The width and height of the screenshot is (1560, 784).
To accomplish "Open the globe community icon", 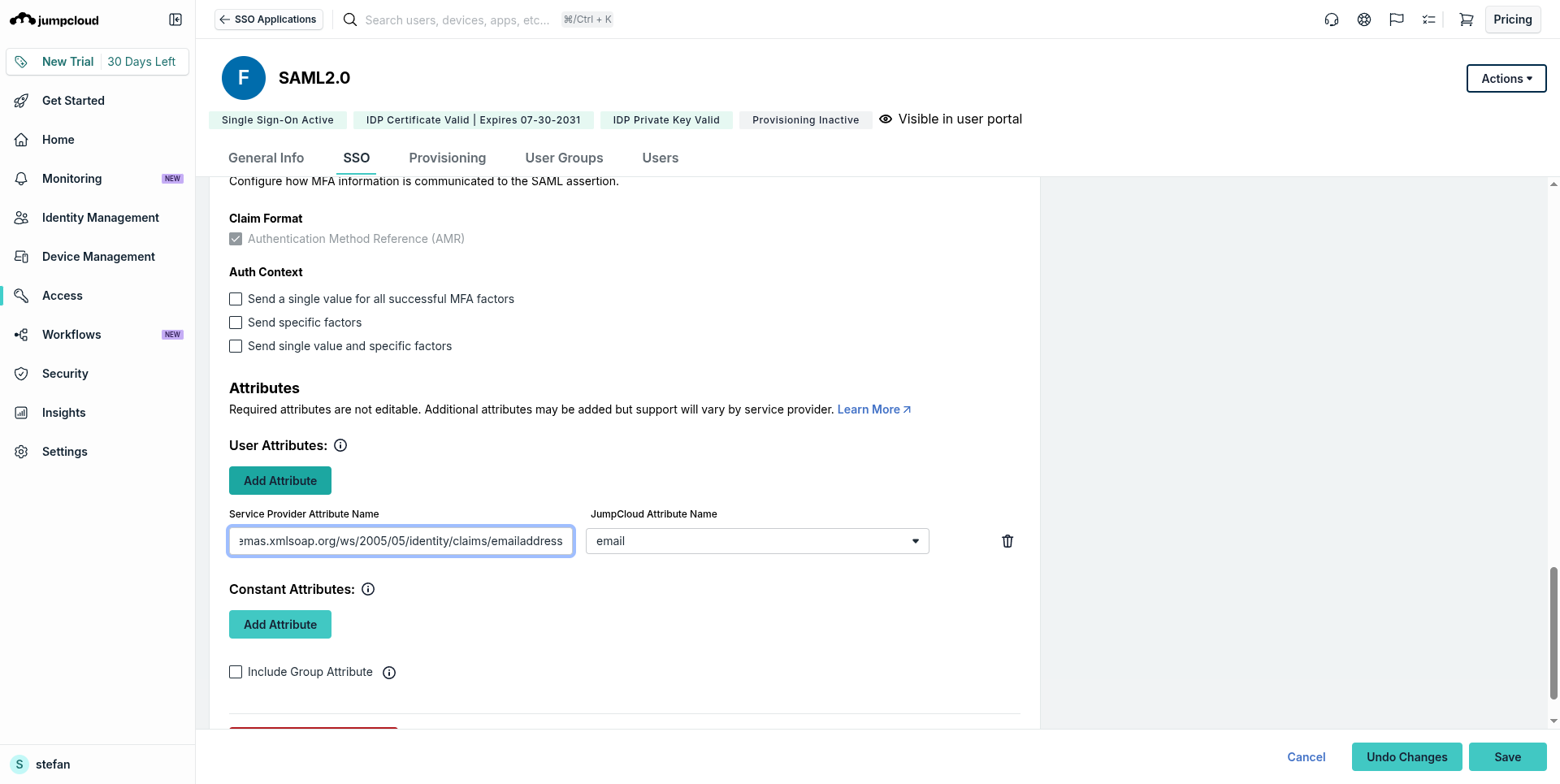I will pos(1364,19).
